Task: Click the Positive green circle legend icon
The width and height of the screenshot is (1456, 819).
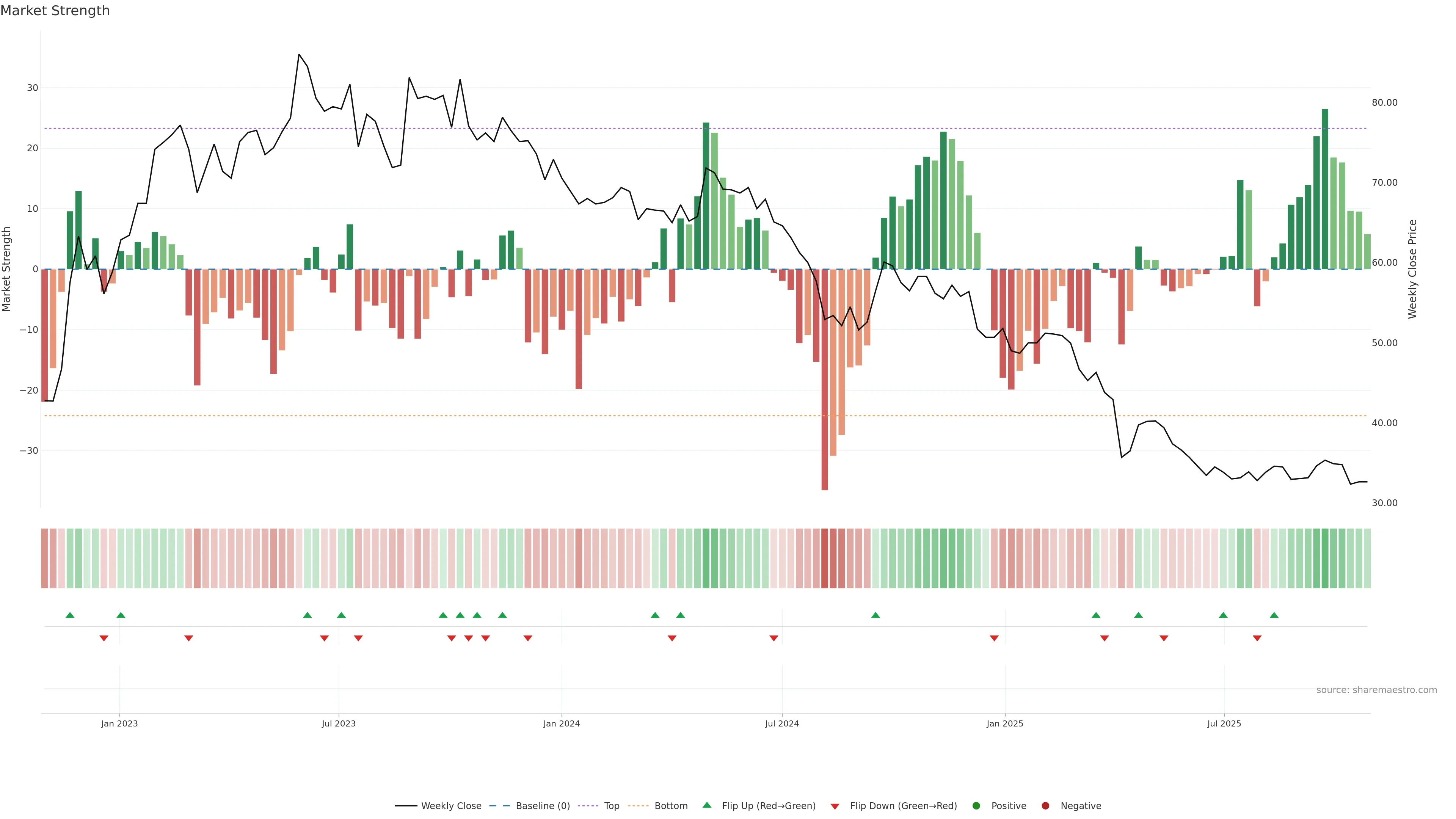Action: [976, 805]
